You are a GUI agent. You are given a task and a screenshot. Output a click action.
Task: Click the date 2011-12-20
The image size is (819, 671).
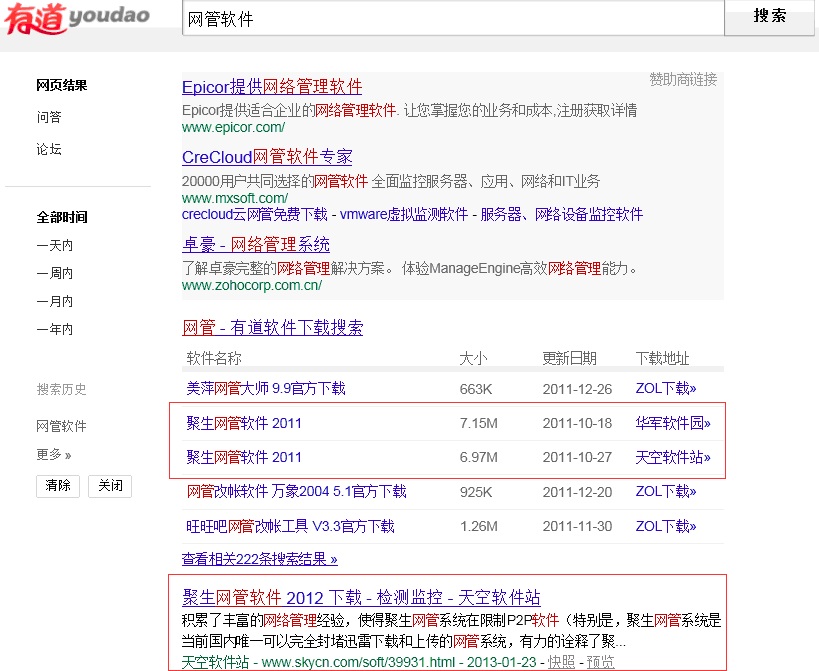tap(577, 492)
